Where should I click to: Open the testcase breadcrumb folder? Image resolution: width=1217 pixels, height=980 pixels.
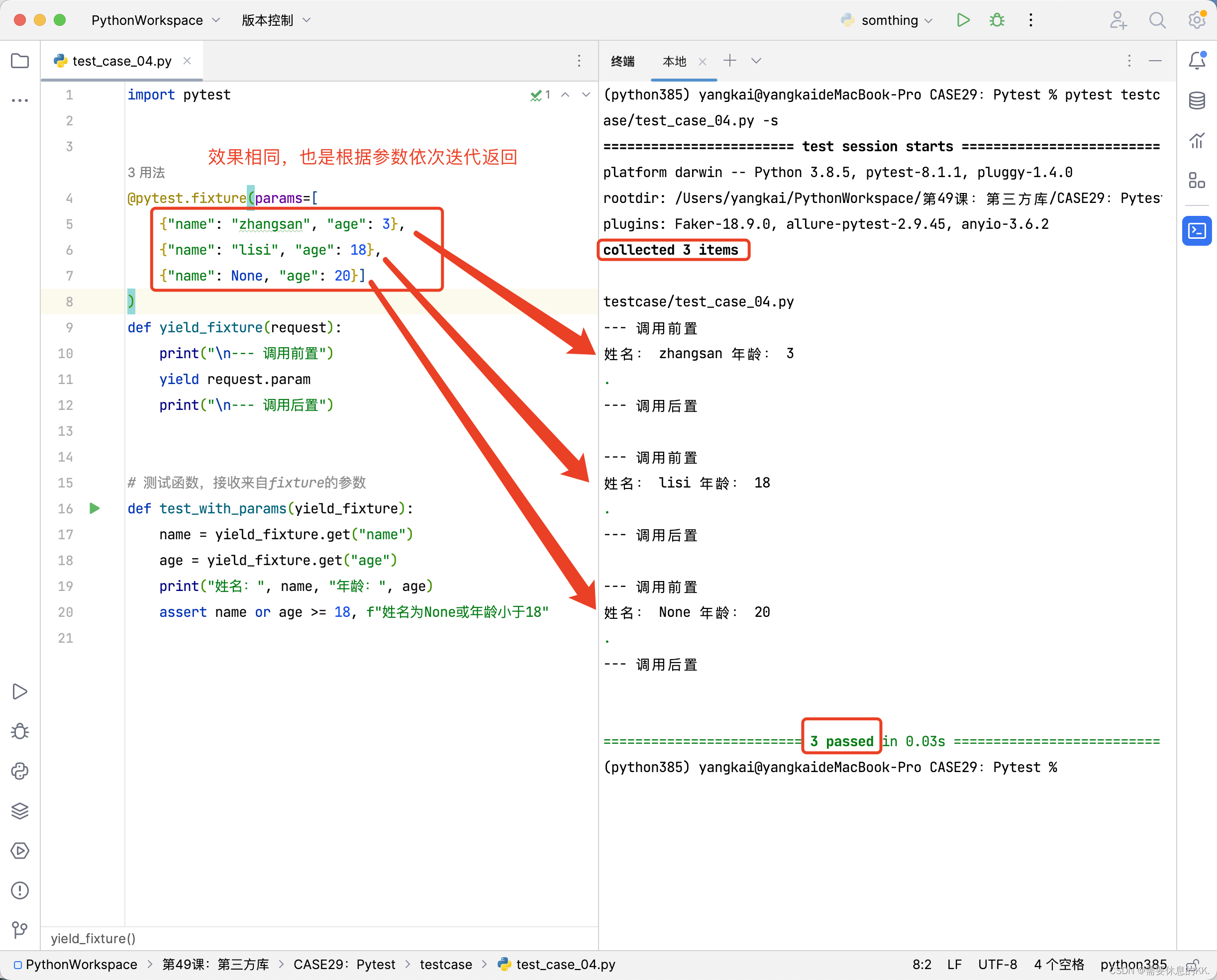pos(446,964)
